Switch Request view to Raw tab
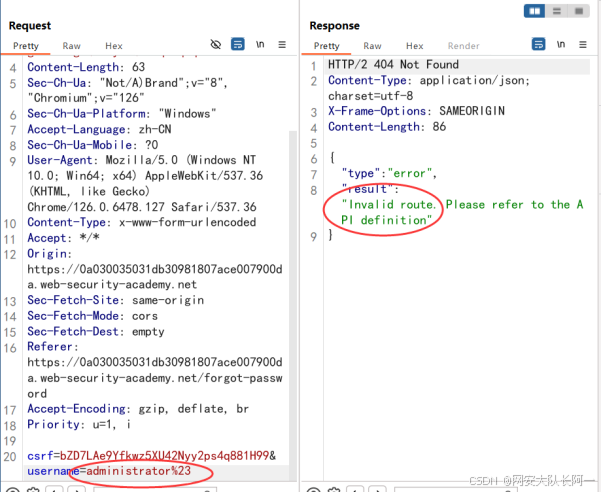The image size is (601, 492). (72, 46)
